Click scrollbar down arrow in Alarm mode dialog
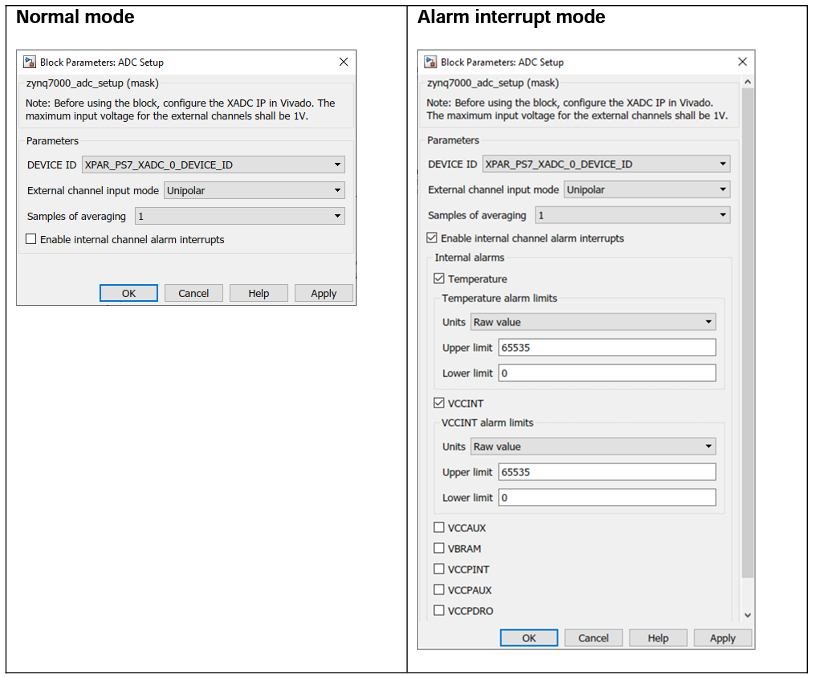The image size is (813, 678). [x=747, y=616]
